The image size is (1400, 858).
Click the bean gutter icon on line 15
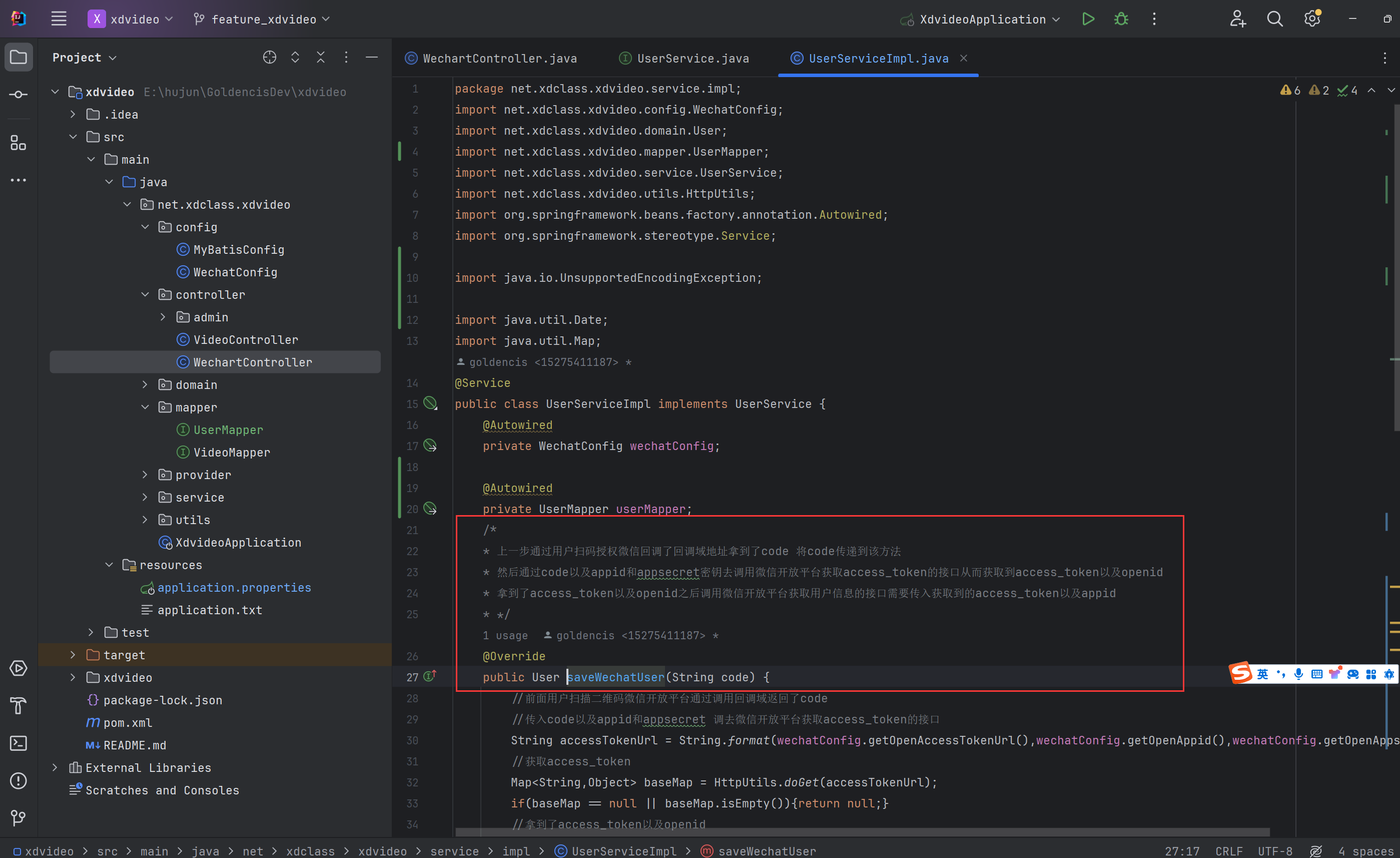coord(431,403)
